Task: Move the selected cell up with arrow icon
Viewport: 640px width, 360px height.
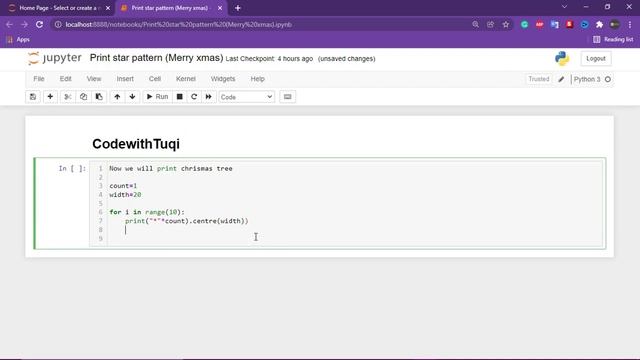Action: [x=117, y=97]
